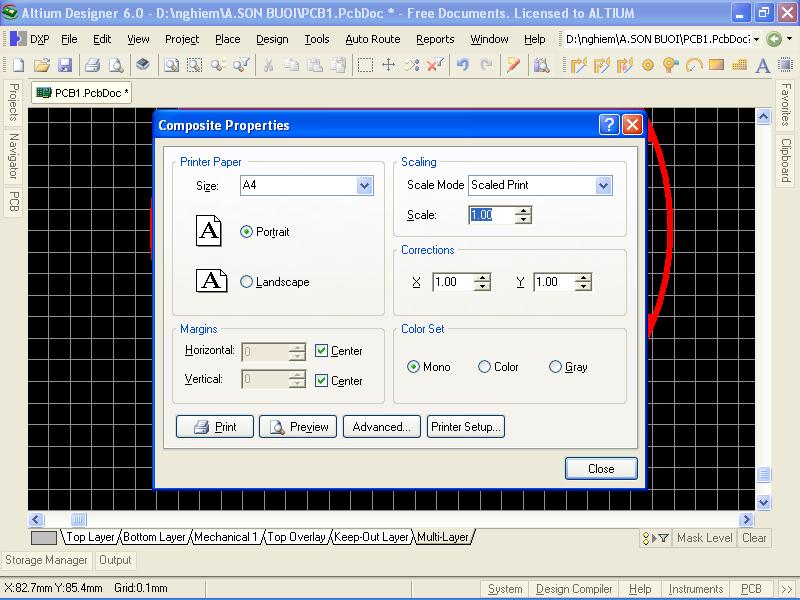800x600 pixels.
Task: Decrease X correction with down arrow
Action: point(482,286)
